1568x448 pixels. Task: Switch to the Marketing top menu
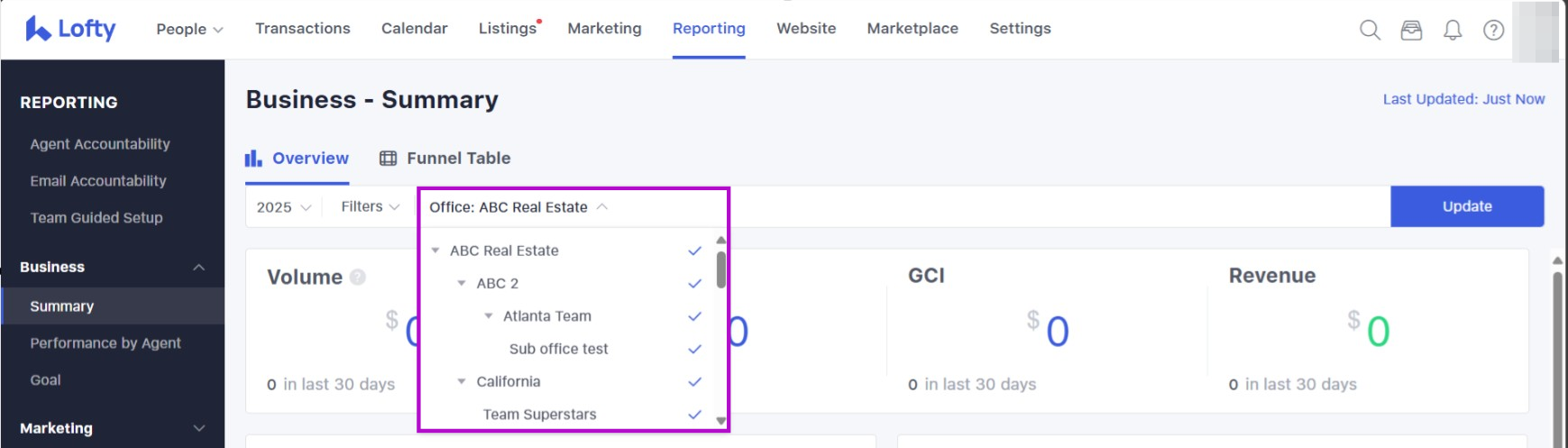tap(604, 29)
